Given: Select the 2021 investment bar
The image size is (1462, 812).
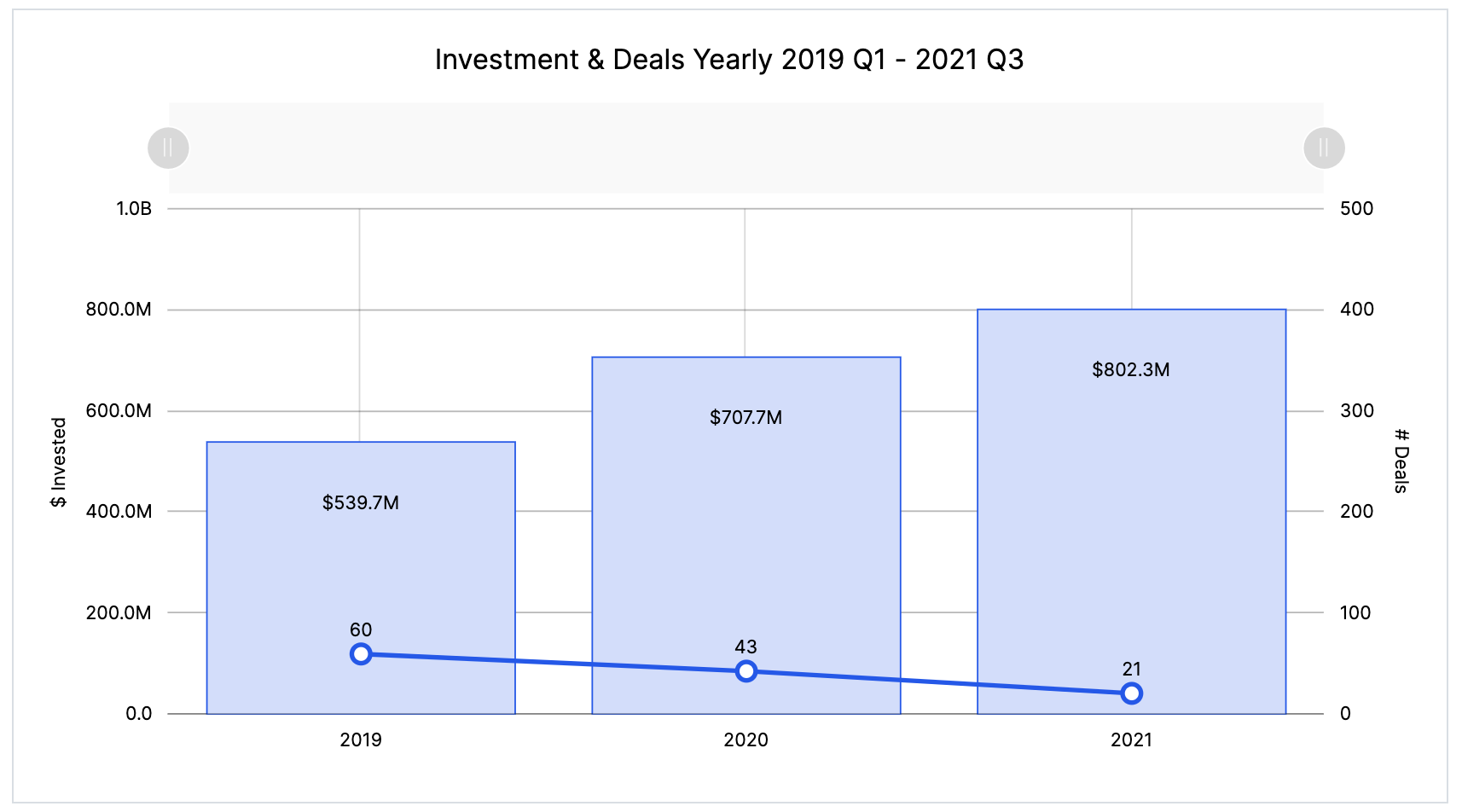Looking at the screenshot, I should (1131, 512).
